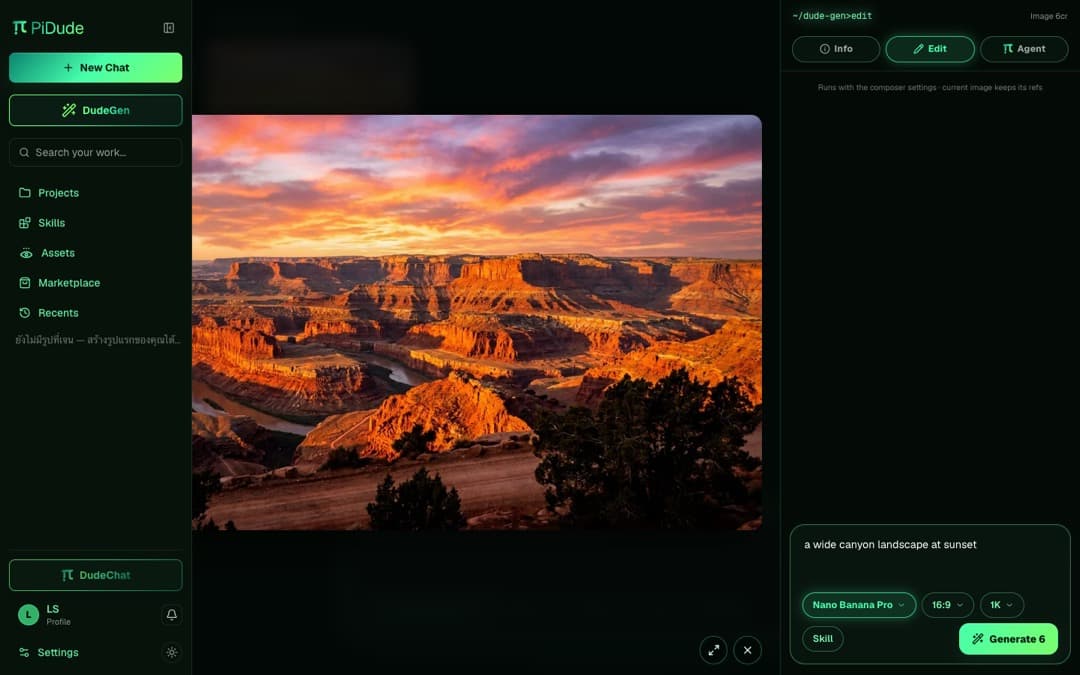This screenshot has width=1080, height=675.
Task: Click the Search your work field
Action: [96, 152]
